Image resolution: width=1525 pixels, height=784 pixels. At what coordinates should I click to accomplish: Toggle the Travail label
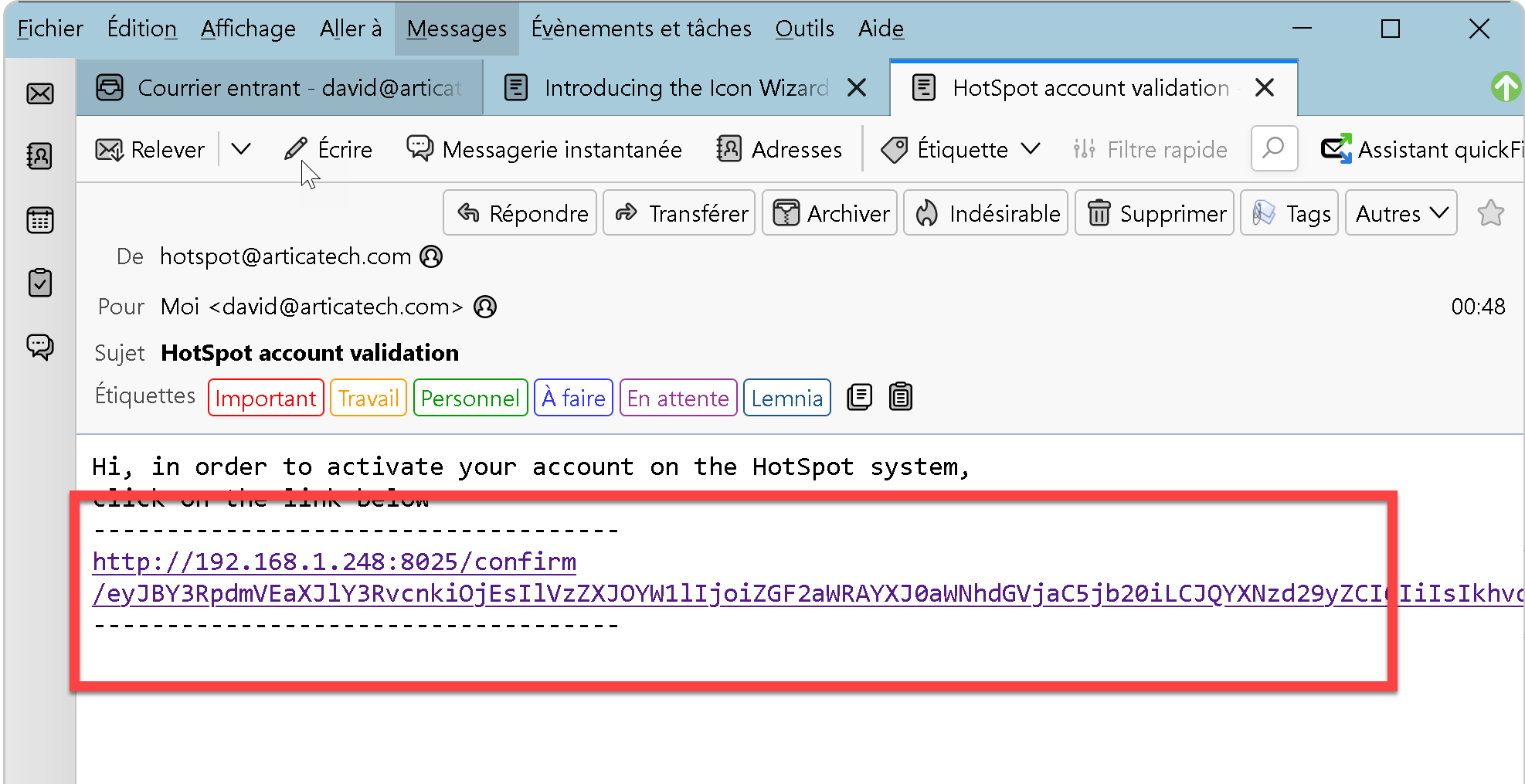[x=368, y=398]
